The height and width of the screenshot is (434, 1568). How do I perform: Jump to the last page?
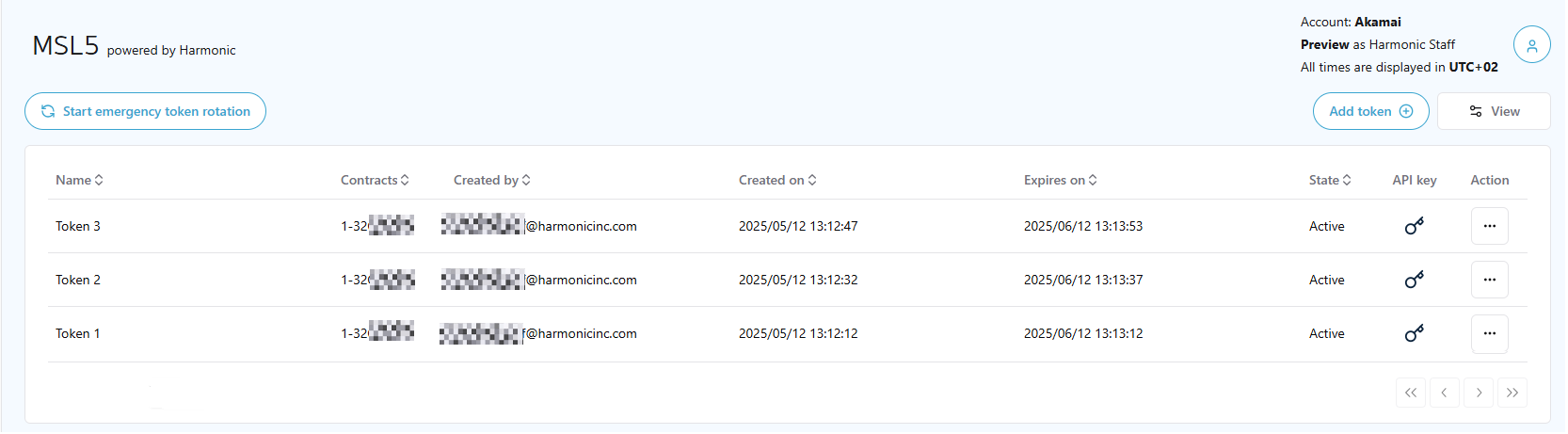(1512, 393)
